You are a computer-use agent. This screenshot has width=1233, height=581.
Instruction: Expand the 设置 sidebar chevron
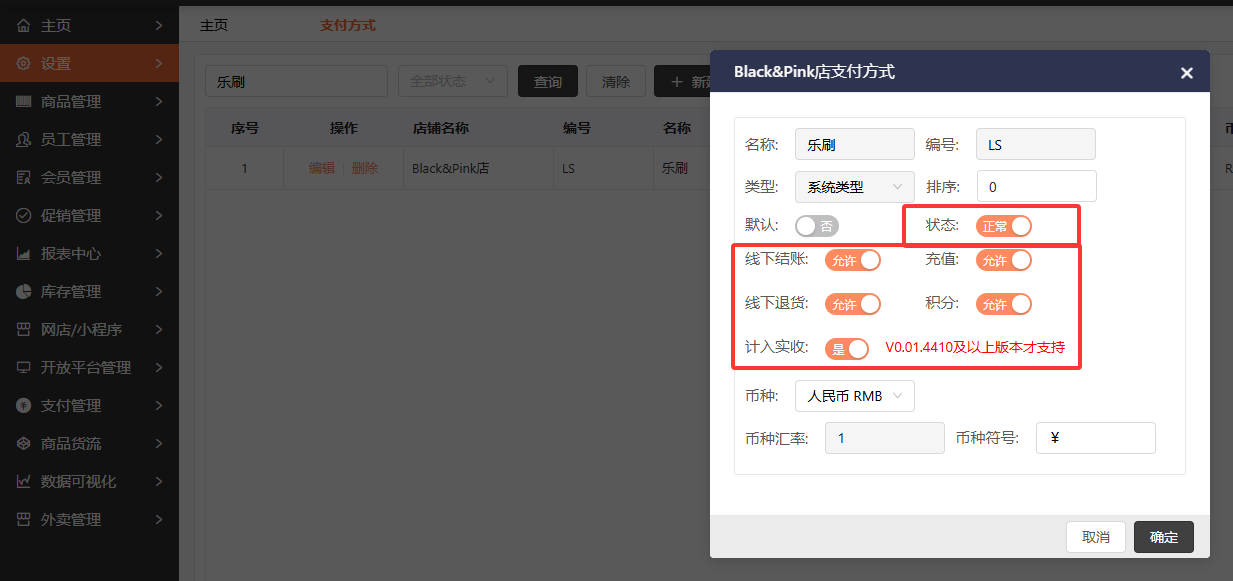(159, 63)
